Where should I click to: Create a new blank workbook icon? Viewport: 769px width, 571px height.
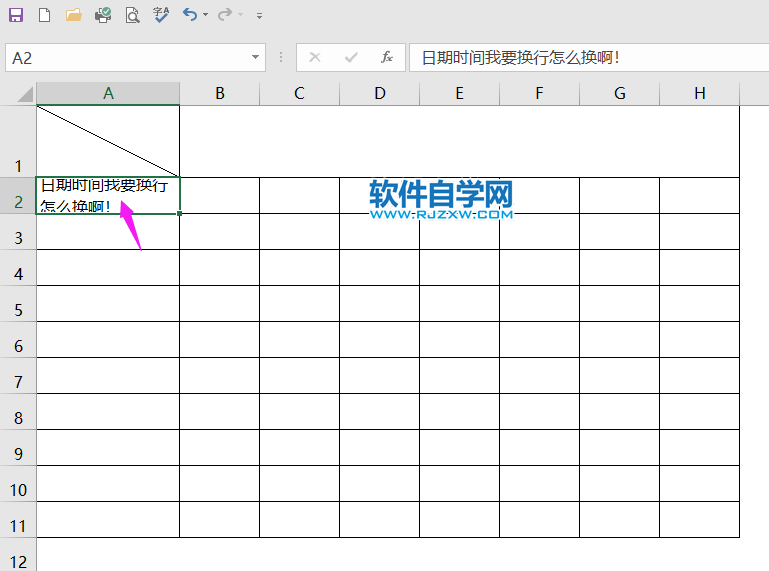[45, 15]
